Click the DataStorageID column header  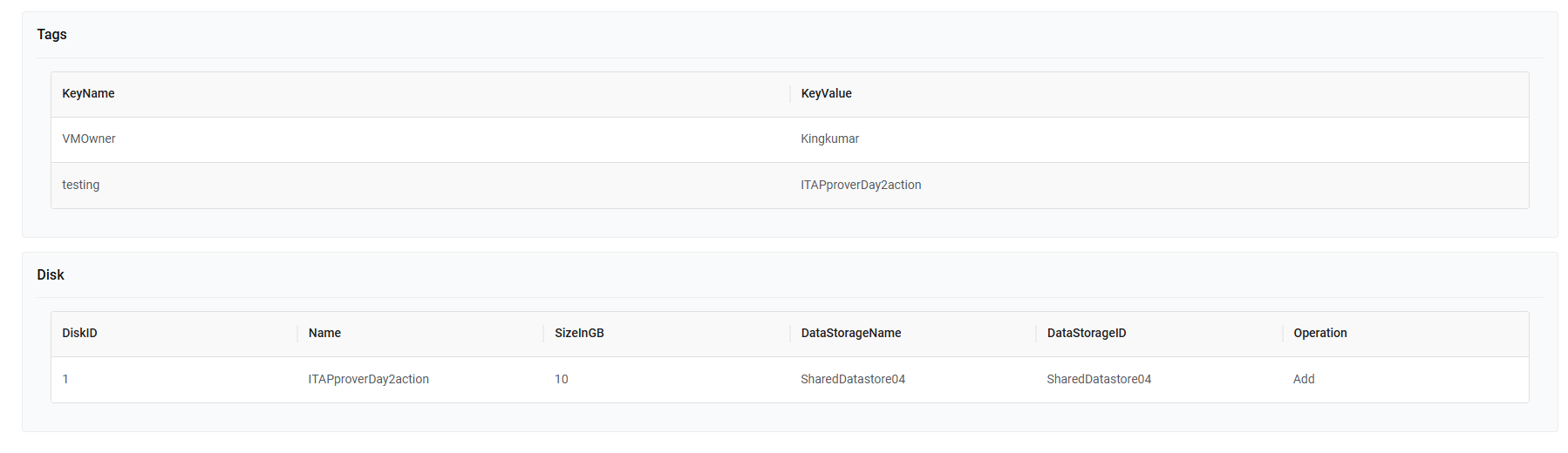[1086, 334]
